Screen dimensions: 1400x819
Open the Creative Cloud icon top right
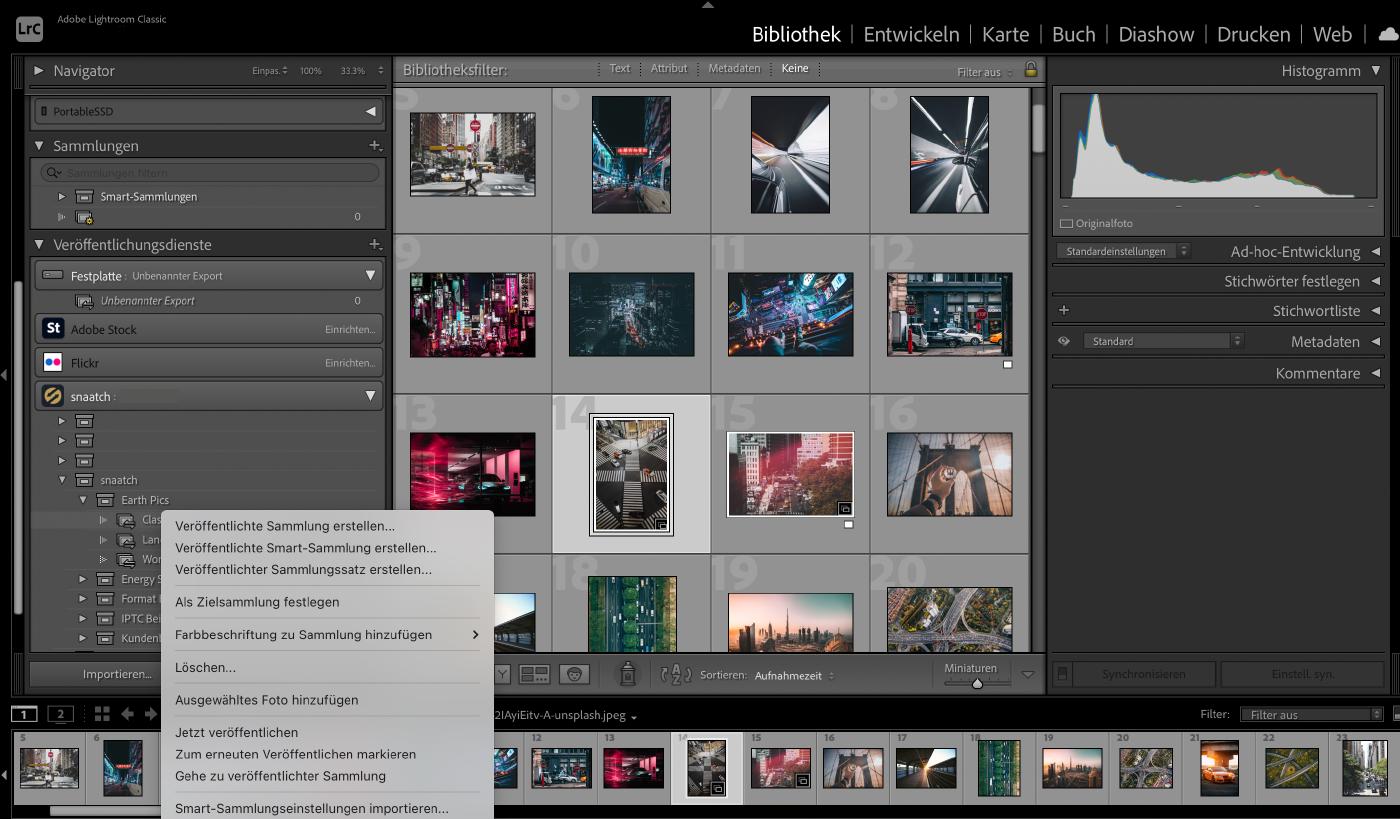pyautogui.click(x=1384, y=34)
